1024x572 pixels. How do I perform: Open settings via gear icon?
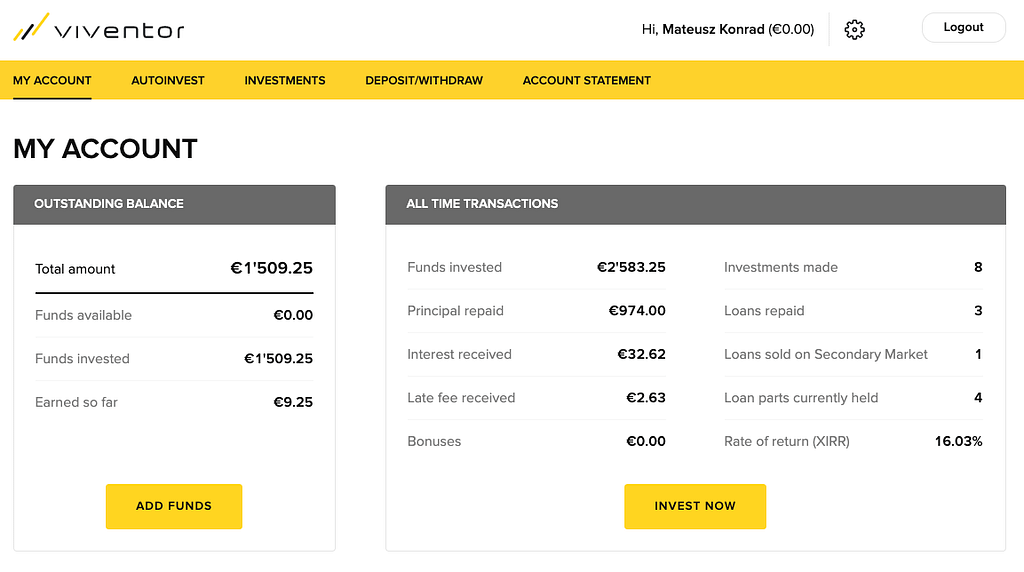click(854, 29)
